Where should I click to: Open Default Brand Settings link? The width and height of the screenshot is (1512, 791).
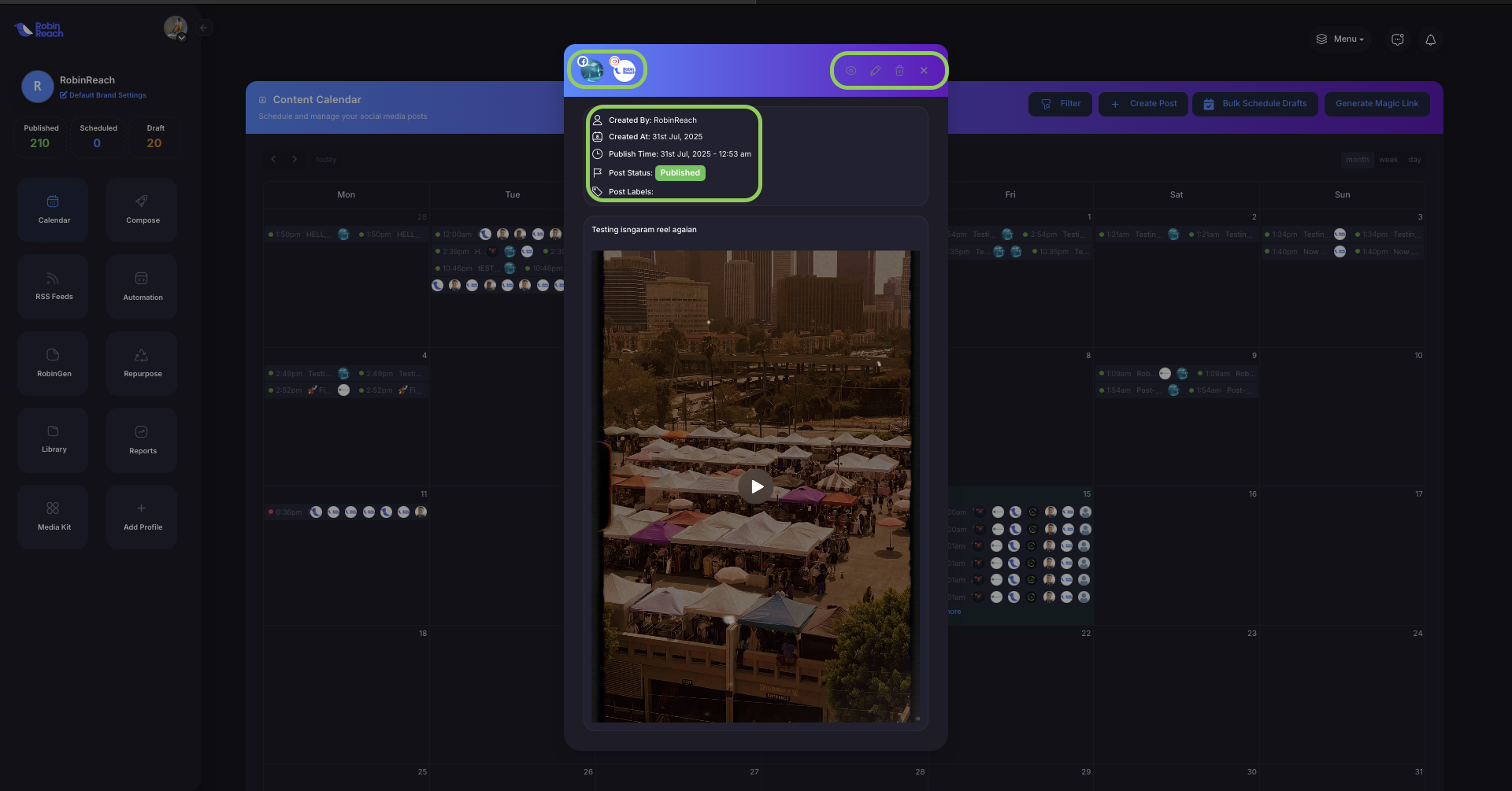pos(103,95)
